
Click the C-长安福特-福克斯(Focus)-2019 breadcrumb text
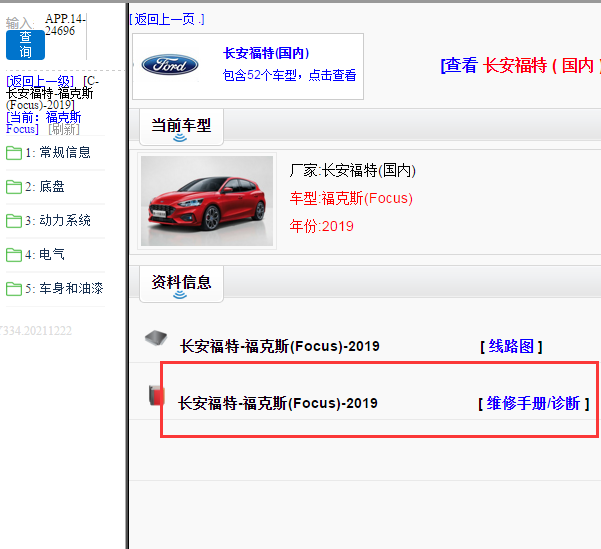(x=53, y=93)
